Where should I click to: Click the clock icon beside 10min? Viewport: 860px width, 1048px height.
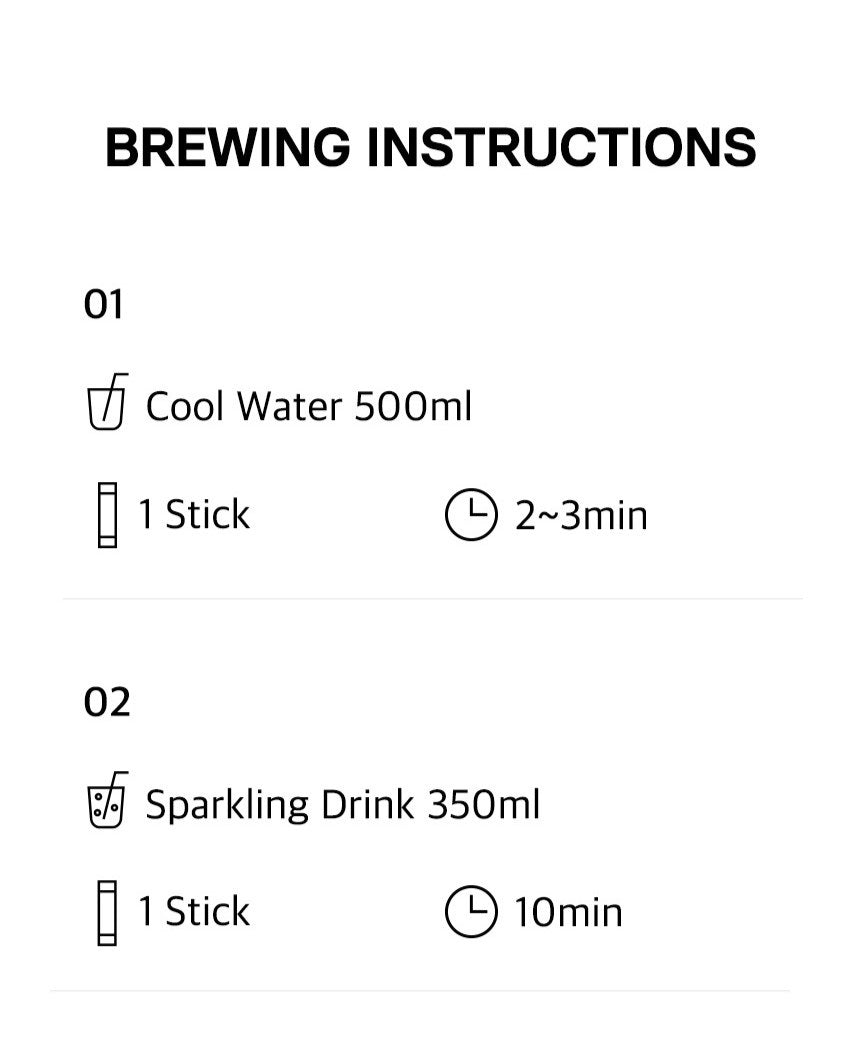[x=470, y=913]
